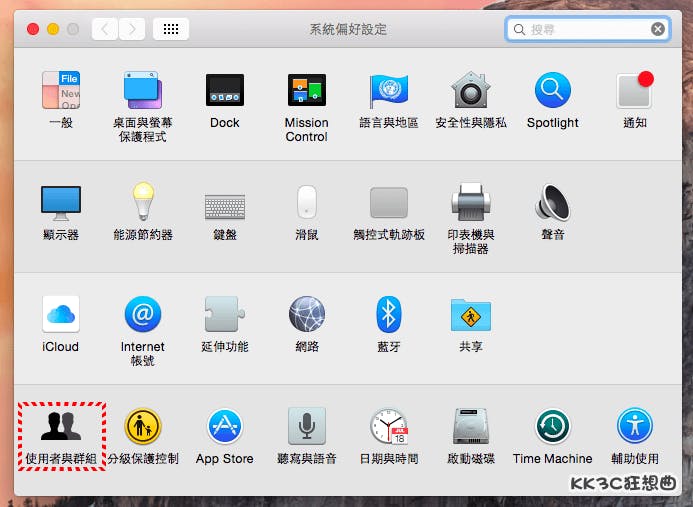Open 觸控式軌跡板 preferences
Image resolution: width=693 pixels, height=507 pixels.
(x=388, y=202)
